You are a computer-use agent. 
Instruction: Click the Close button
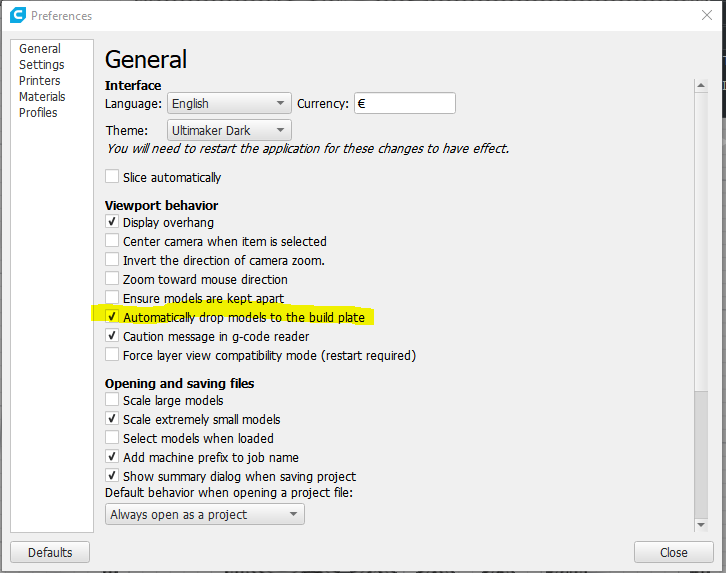[x=674, y=552]
